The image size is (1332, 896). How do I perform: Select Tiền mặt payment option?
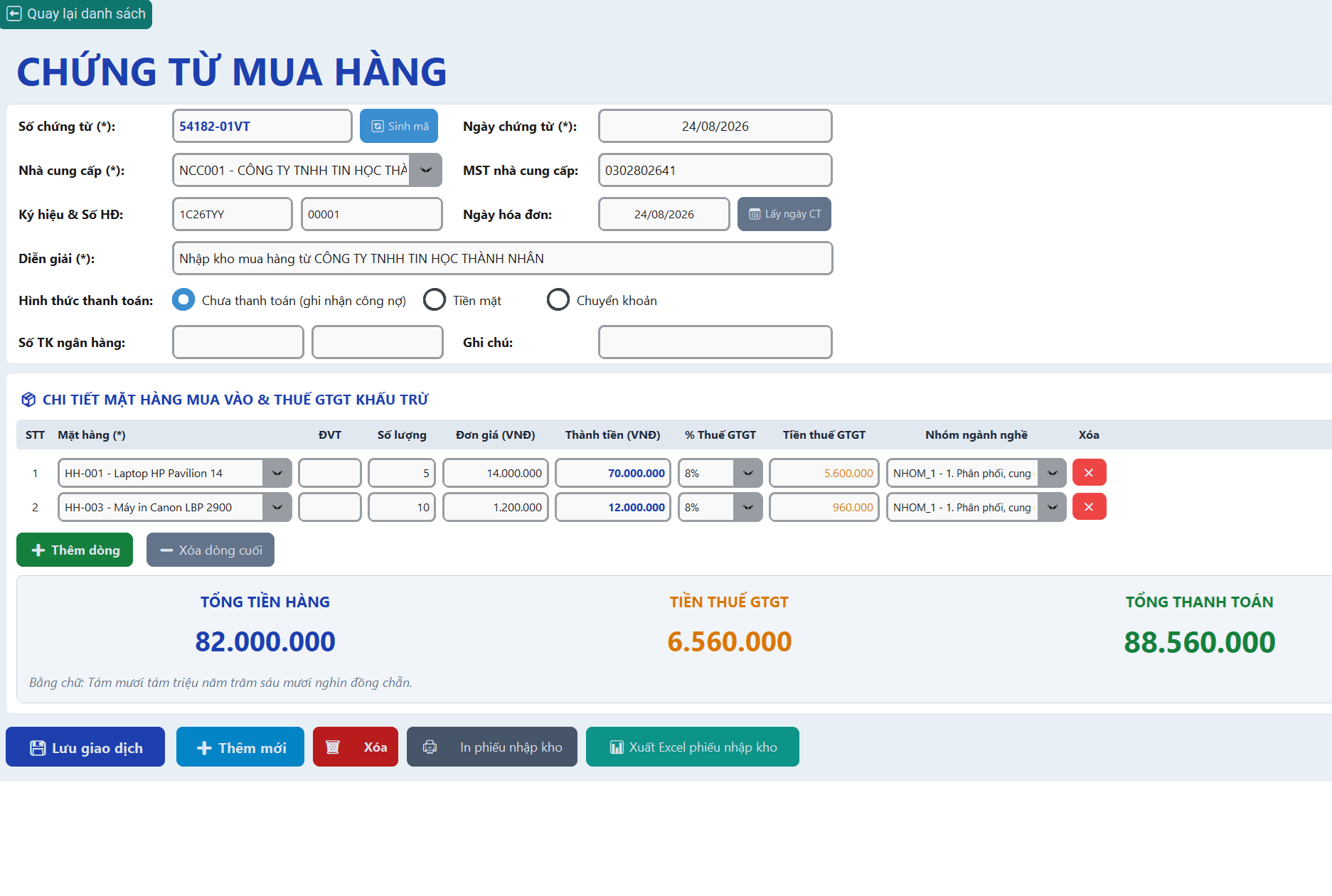435,300
